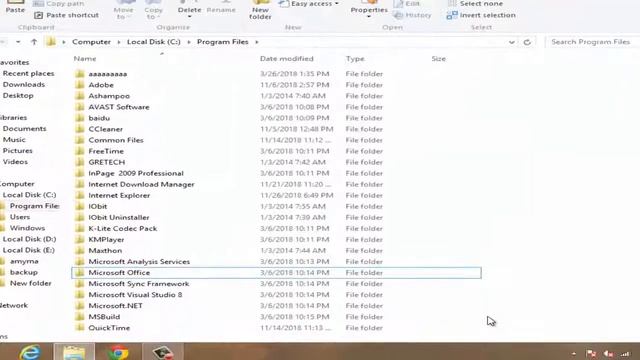640x360 pixels.
Task: Show hidden tray icons arrow
Action: click(574, 354)
